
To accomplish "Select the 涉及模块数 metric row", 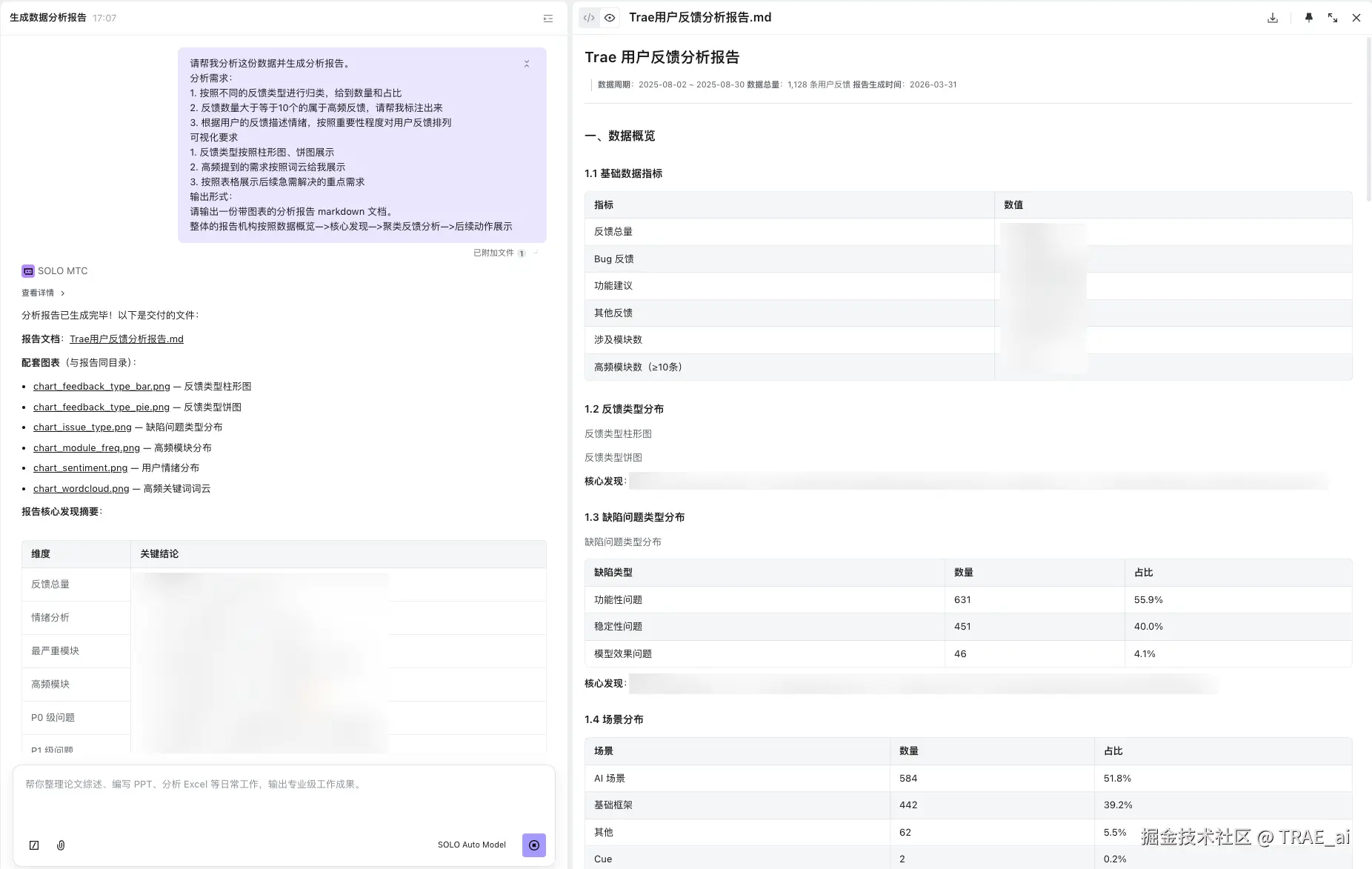I will coord(968,340).
